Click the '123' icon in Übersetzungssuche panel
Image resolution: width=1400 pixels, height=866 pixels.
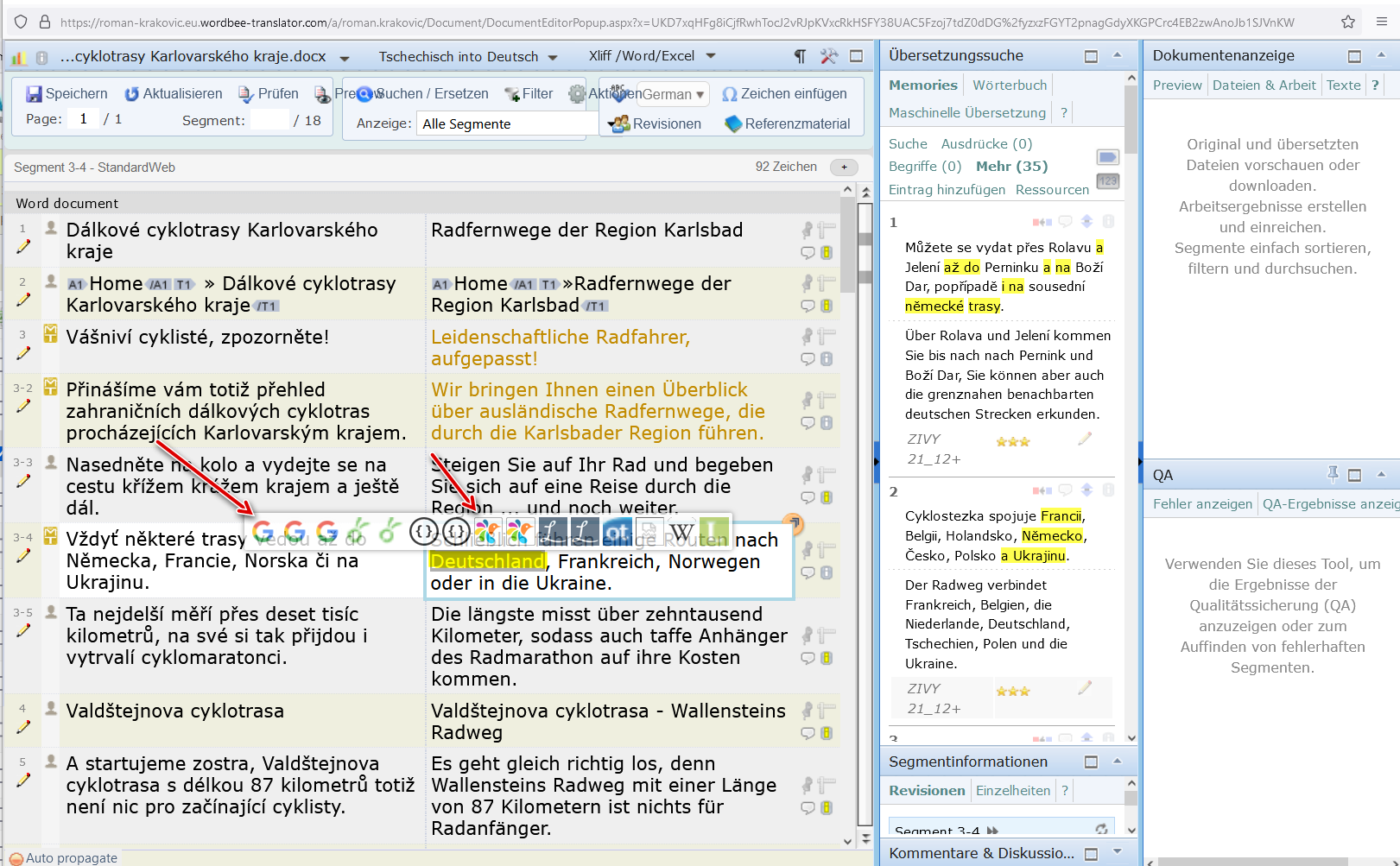1107,180
